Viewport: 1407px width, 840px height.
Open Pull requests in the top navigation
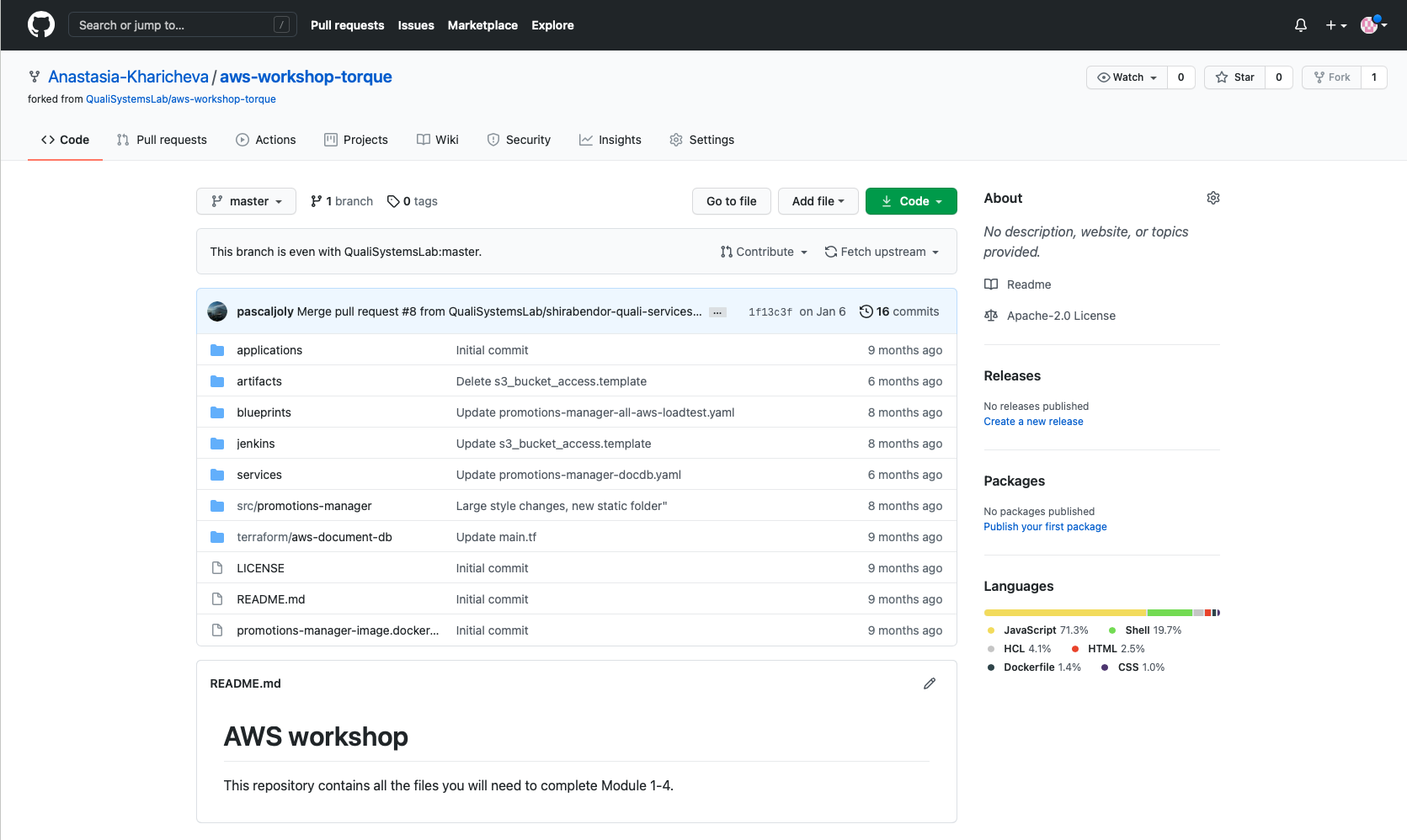coord(347,25)
